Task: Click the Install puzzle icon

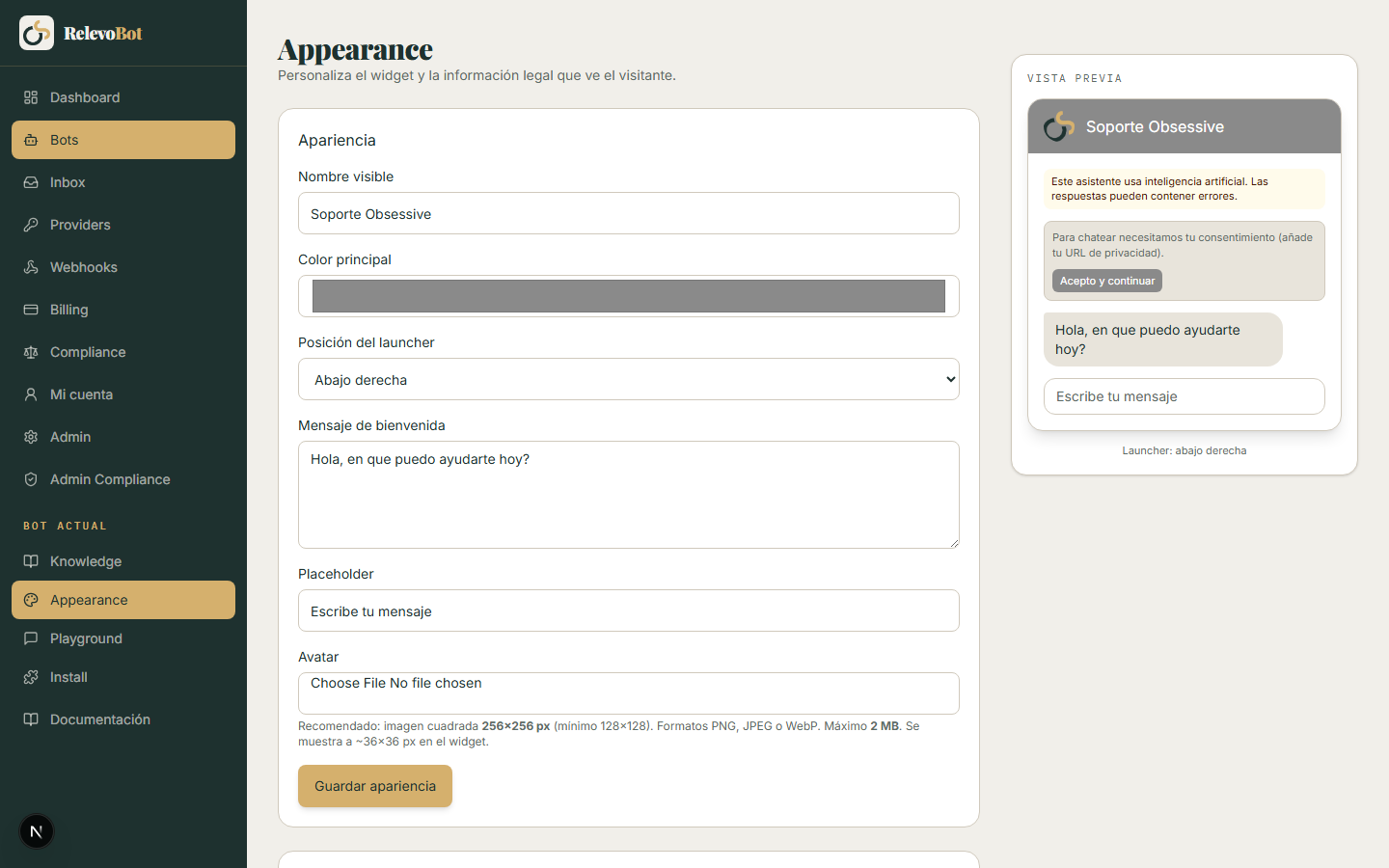Action: 31,677
